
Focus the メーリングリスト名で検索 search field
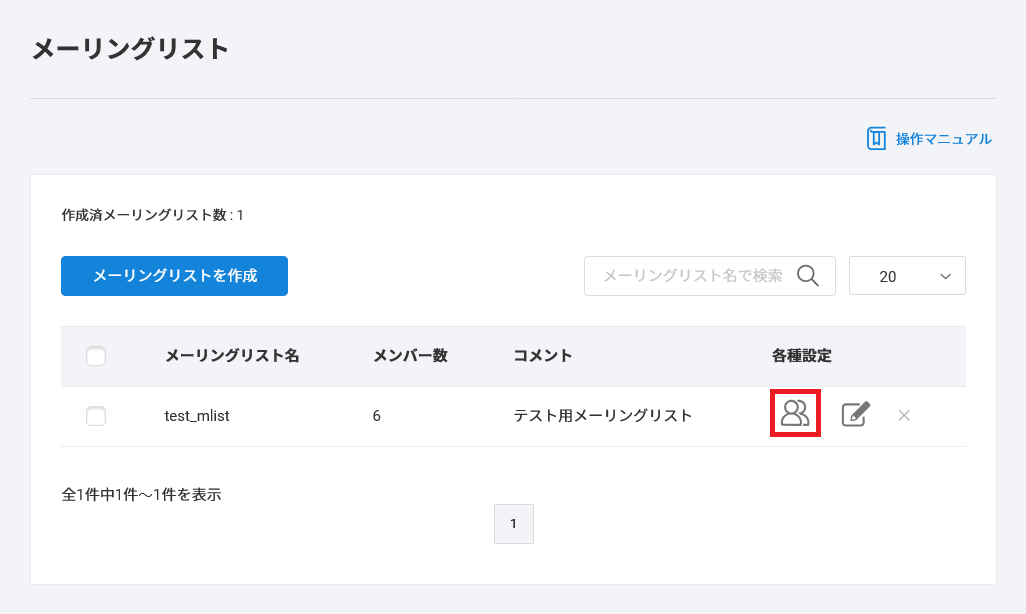(692, 276)
